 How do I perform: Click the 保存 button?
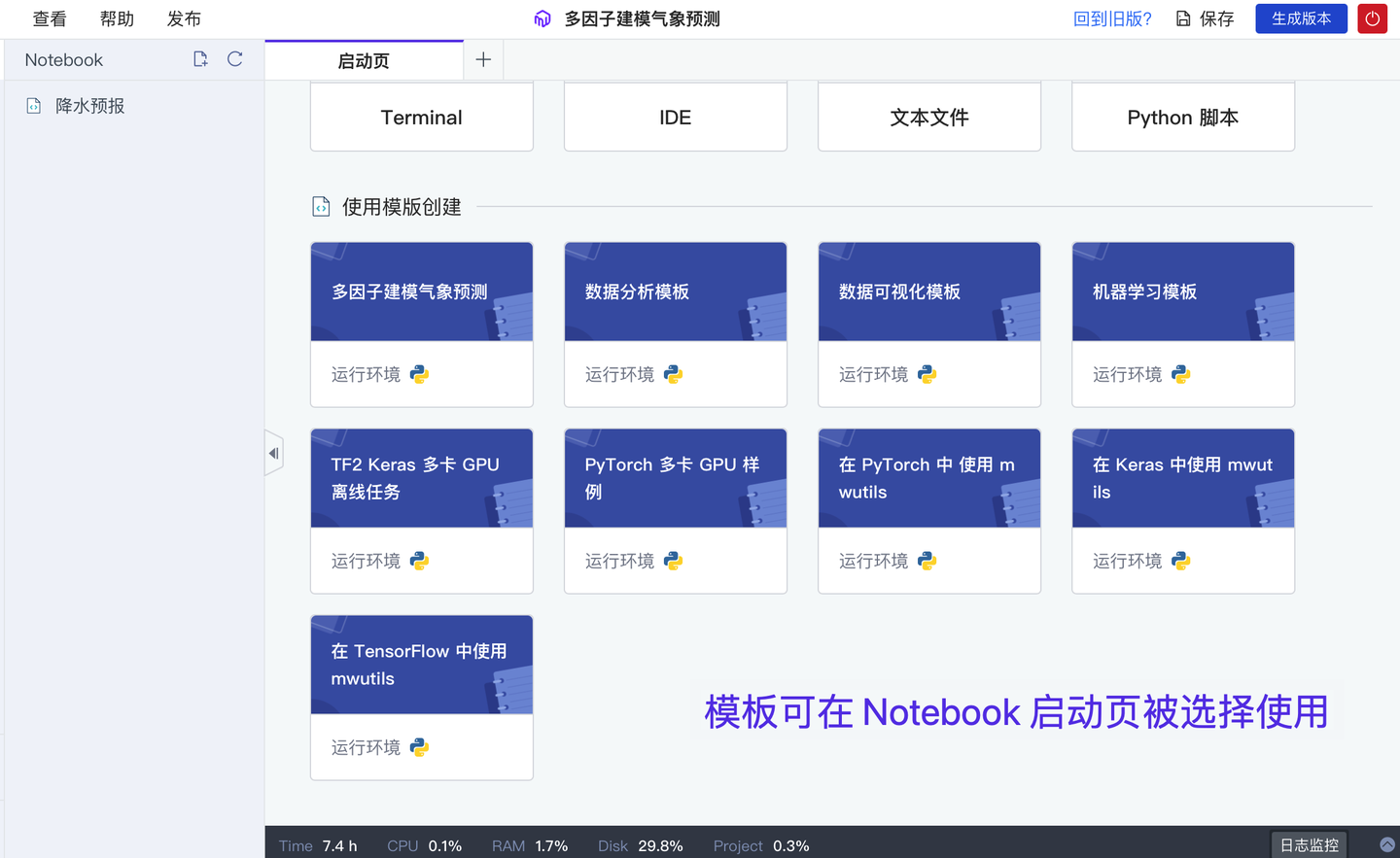click(1206, 18)
